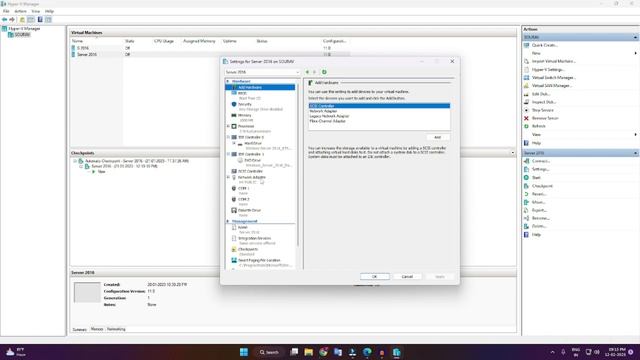
Task: Click the Help icon in the toolbar
Action: (40, 20)
